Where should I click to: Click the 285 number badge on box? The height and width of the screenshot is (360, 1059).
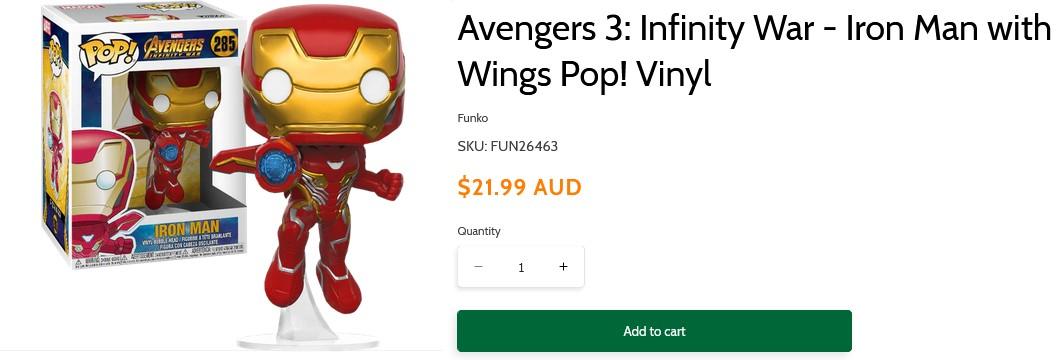pos(224,45)
